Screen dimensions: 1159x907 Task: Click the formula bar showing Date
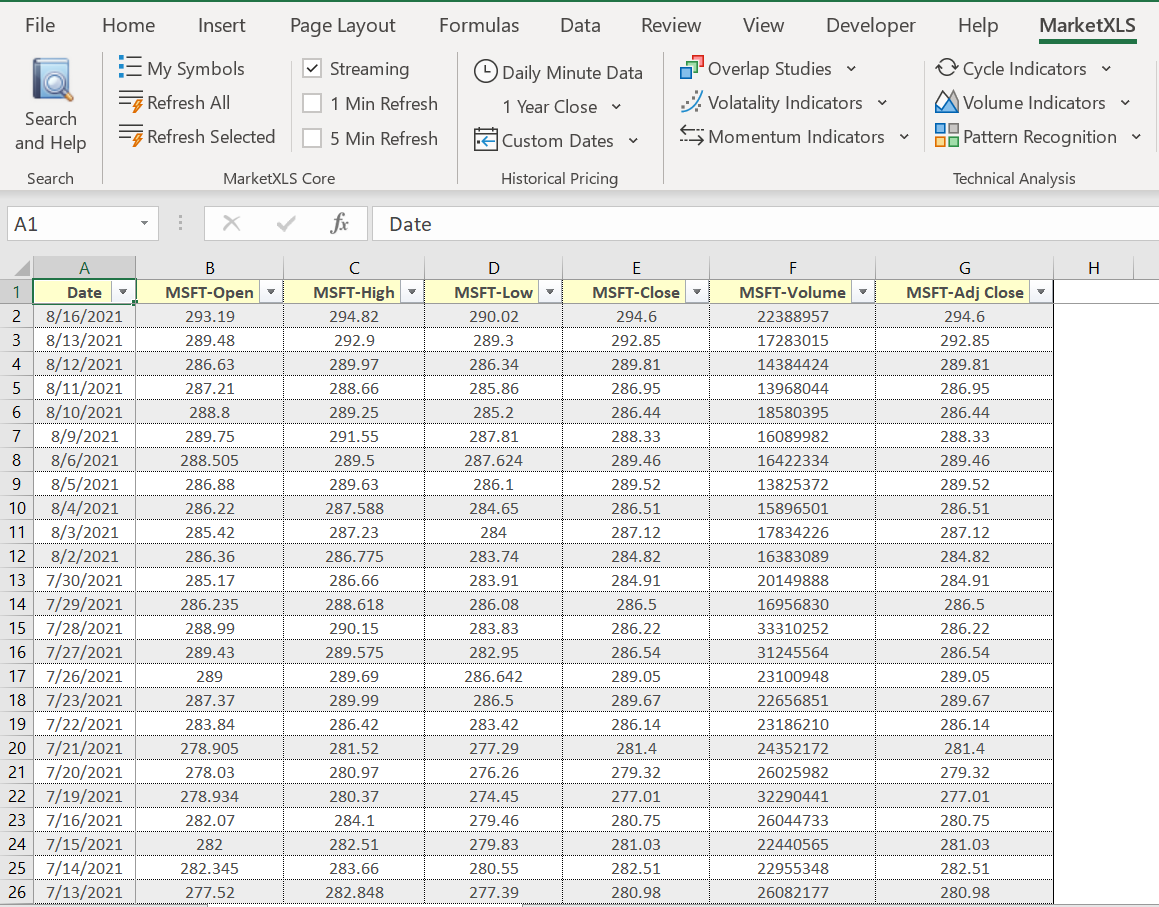coord(765,223)
